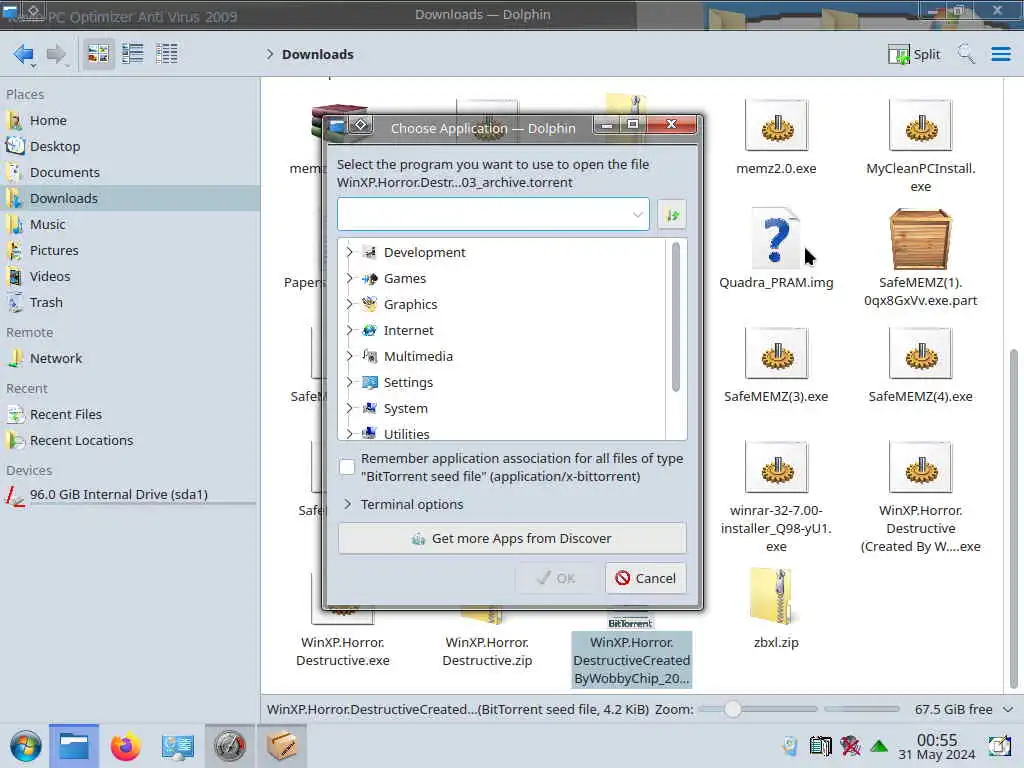1024x768 pixels.
Task: Expand the Development category
Action: 349,252
